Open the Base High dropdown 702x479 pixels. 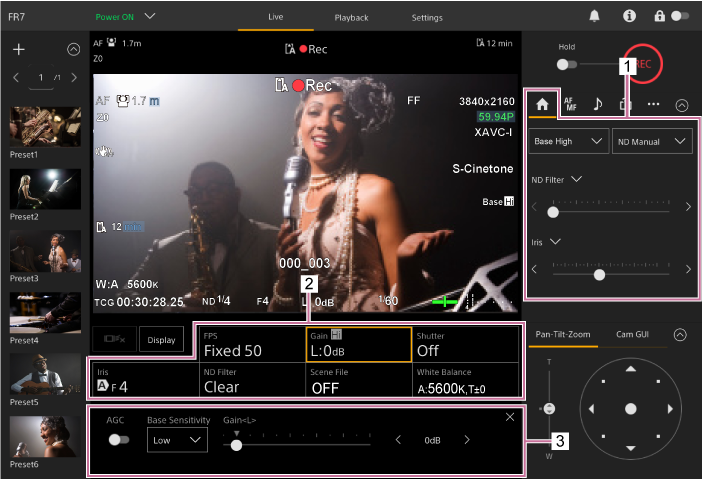[568, 142]
